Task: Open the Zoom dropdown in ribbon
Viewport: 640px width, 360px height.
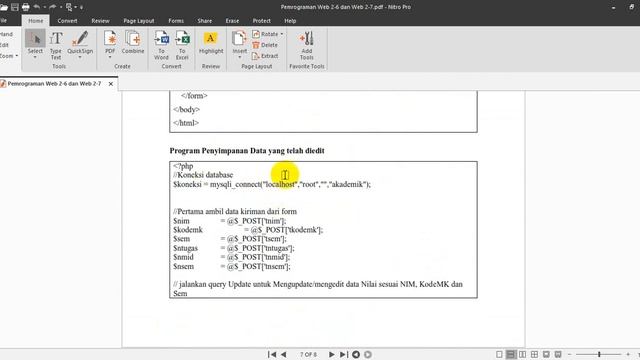Action: point(9,56)
